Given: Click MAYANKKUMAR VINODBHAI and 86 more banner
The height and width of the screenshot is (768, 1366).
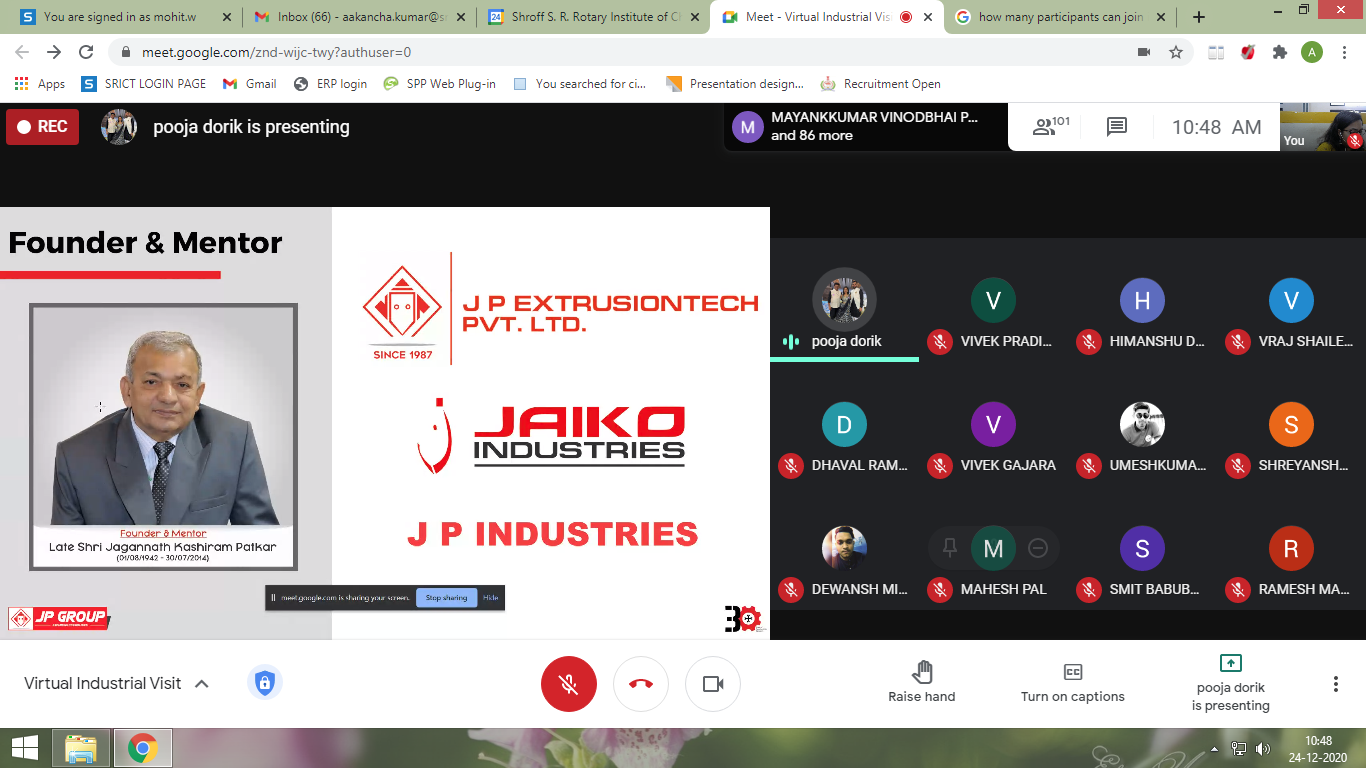Looking at the screenshot, I should pyautogui.click(x=866, y=127).
